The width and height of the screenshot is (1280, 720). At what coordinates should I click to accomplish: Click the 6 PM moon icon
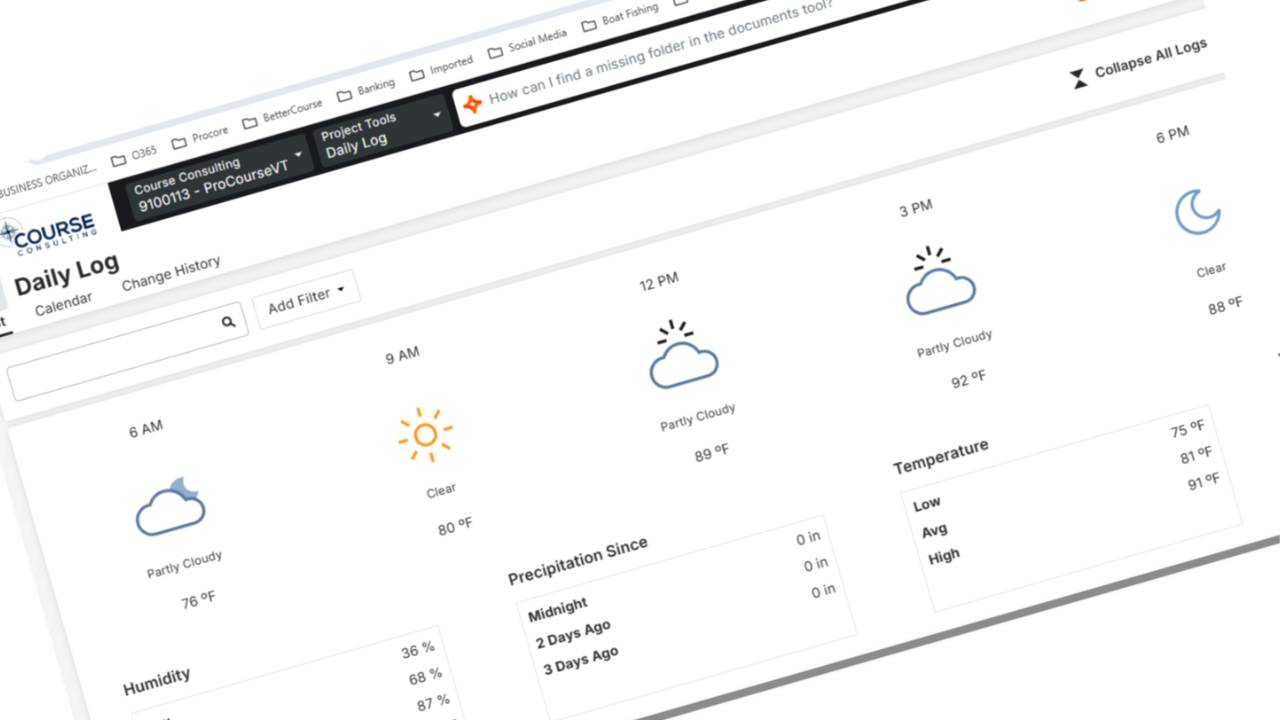point(1198,212)
